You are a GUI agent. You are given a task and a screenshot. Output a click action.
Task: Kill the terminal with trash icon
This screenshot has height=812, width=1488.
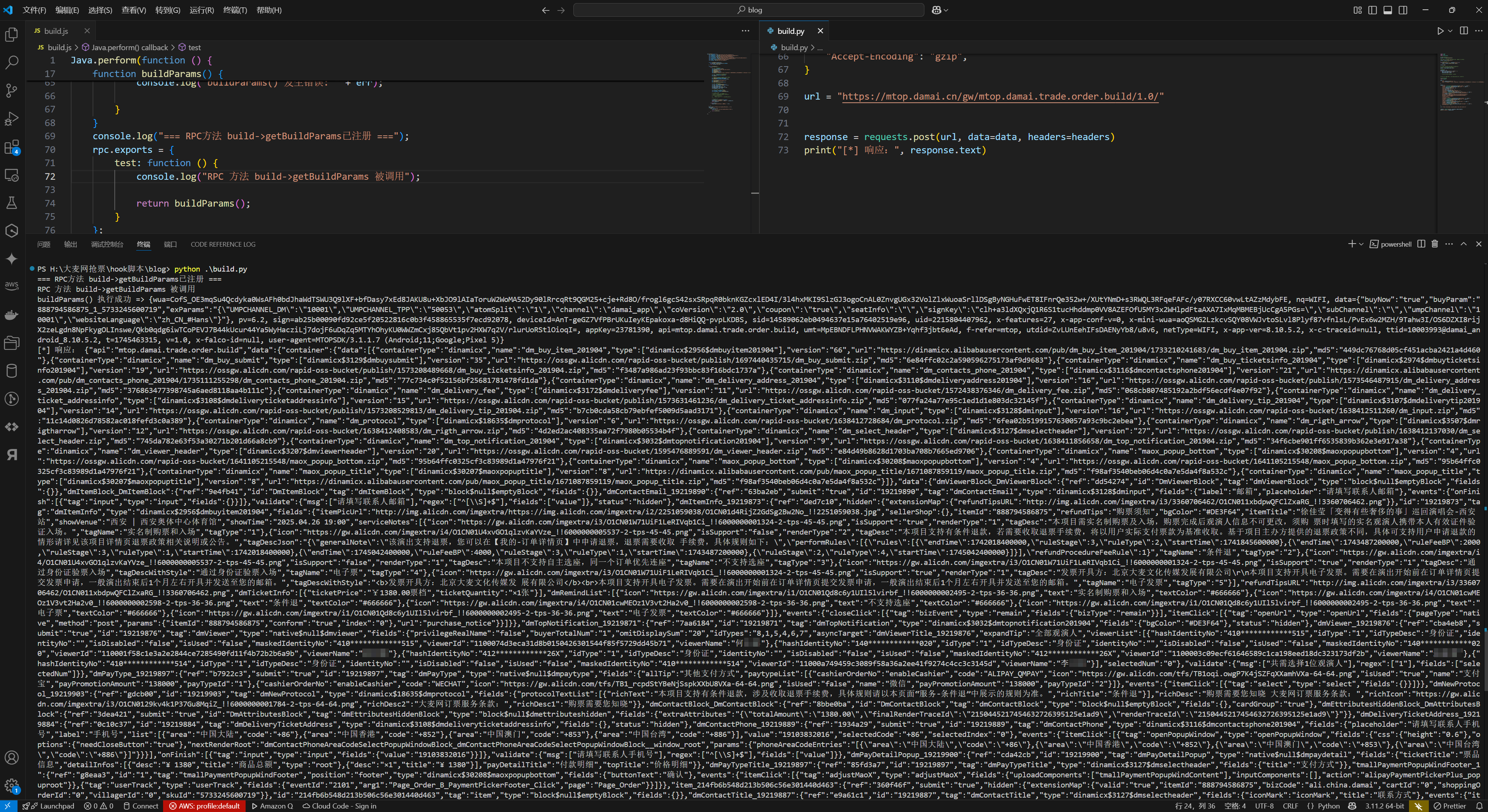pyautogui.click(x=1434, y=244)
